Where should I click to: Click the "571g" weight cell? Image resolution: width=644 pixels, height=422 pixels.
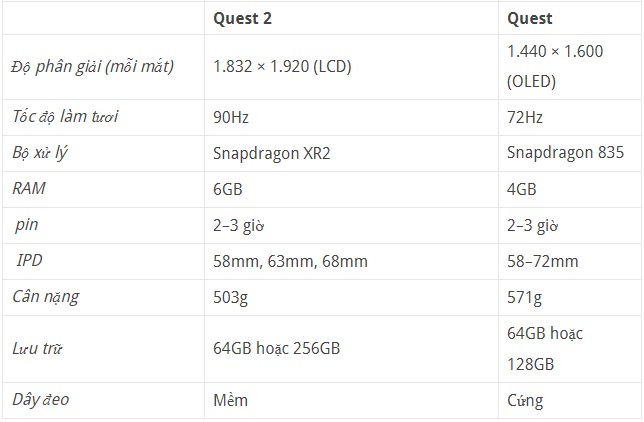coord(524,297)
